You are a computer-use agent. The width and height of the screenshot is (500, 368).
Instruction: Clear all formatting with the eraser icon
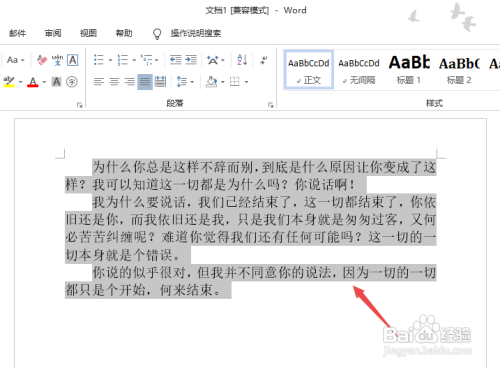coord(42,60)
